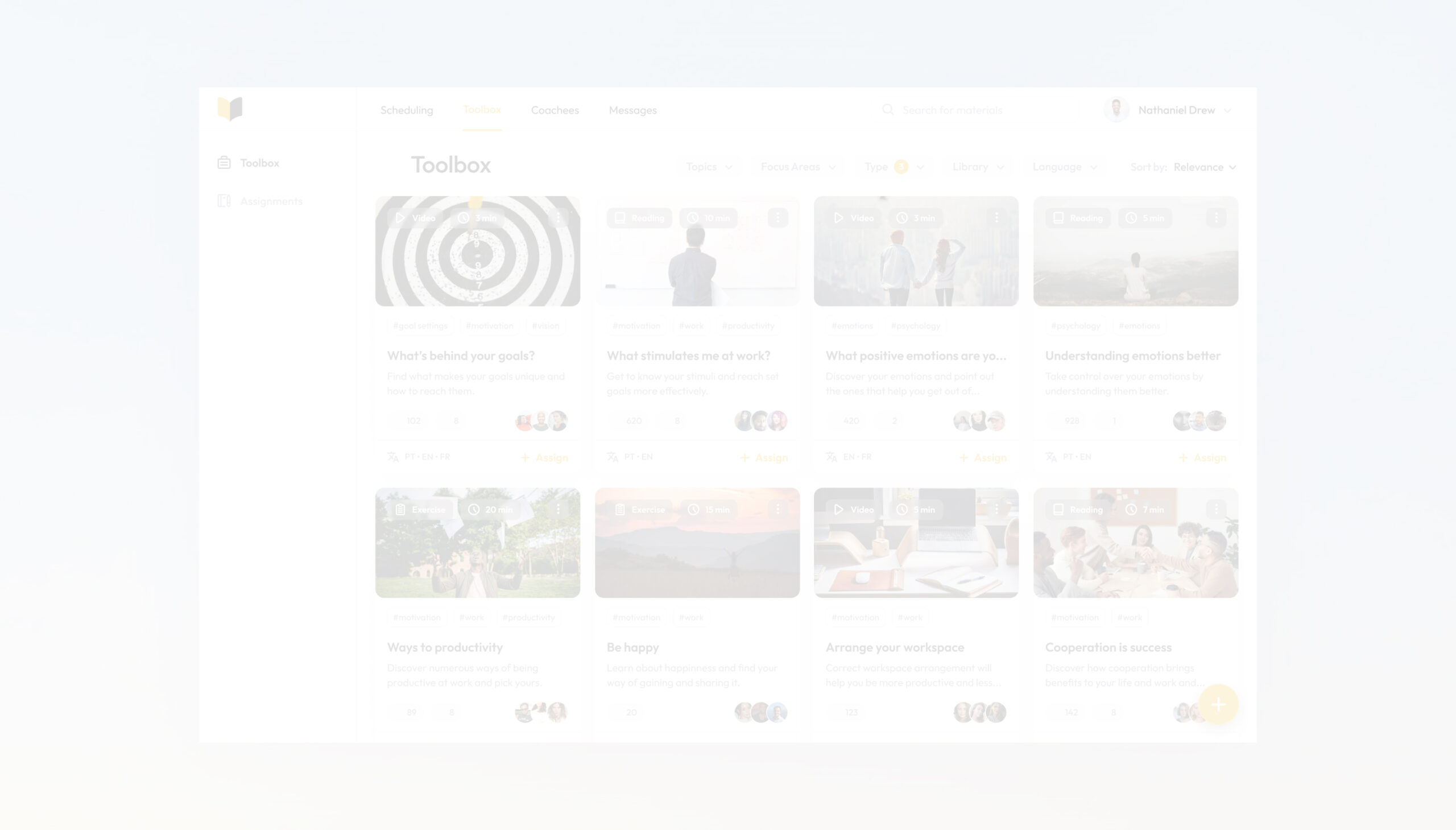
Task: Open the Library filter dropdown
Action: pyautogui.click(x=978, y=167)
